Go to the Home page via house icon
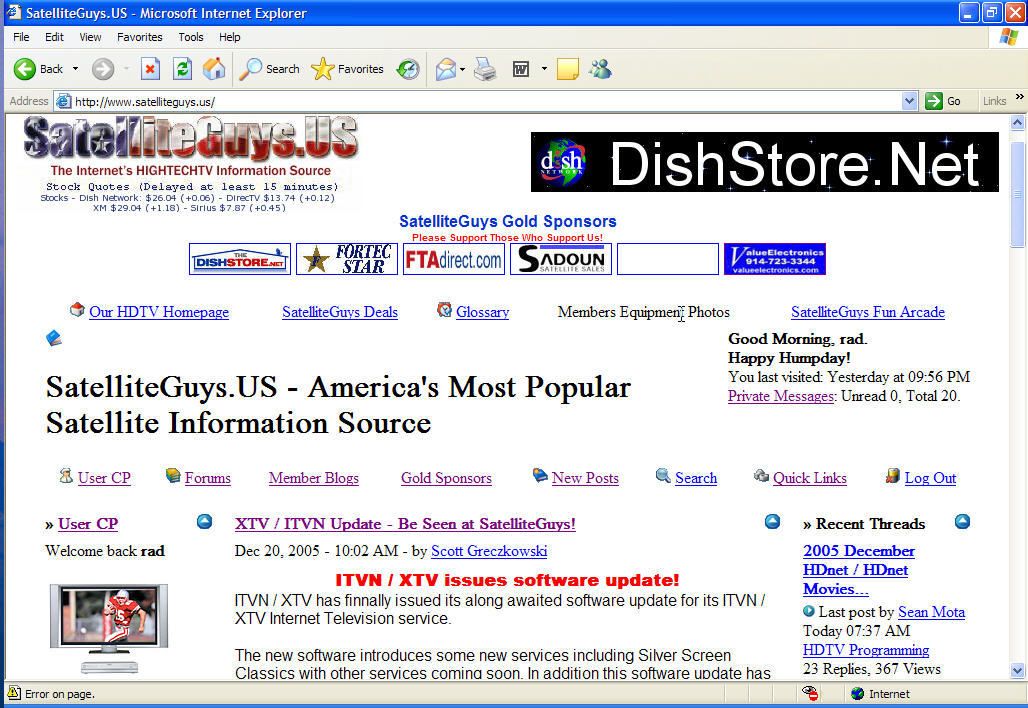This screenshot has width=1028, height=708. pos(214,69)
